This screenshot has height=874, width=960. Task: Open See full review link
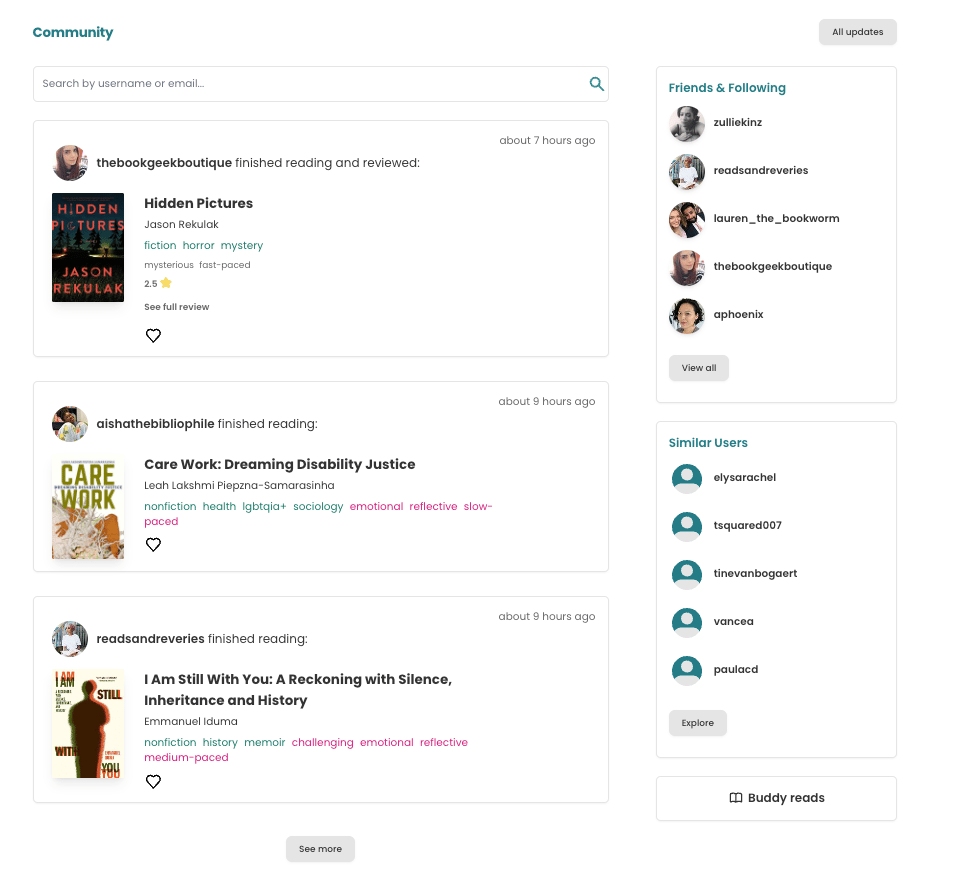click(176, 307)
